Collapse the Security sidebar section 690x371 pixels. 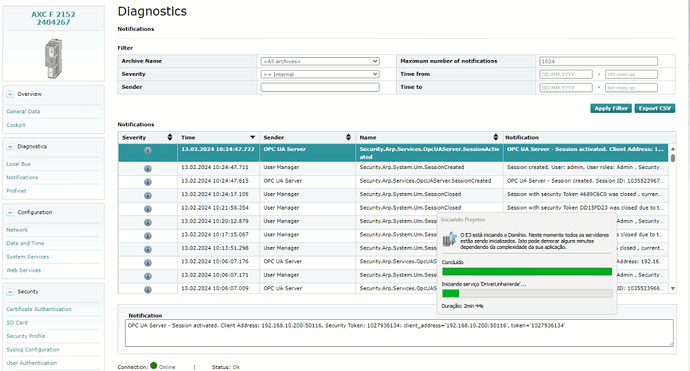pos(10,292)
